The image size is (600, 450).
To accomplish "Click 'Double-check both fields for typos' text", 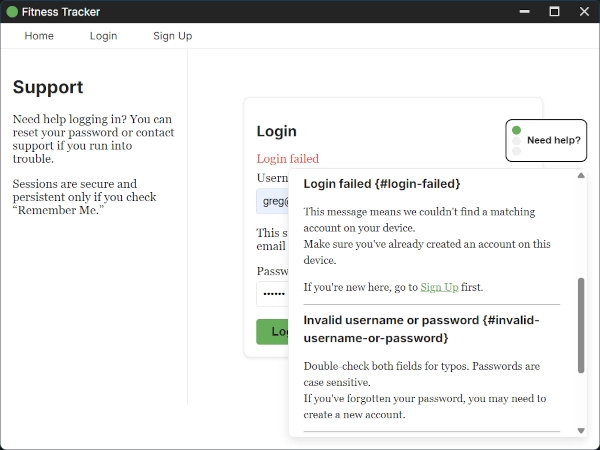I will [421, 374].
